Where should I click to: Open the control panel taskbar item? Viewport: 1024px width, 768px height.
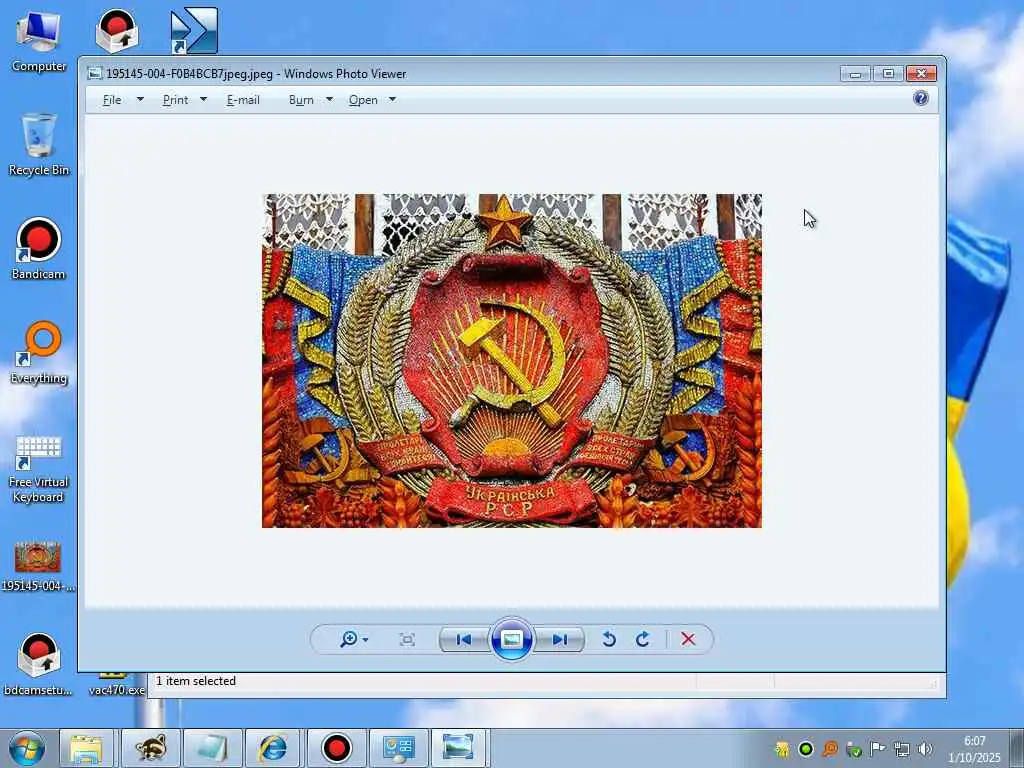coord(398,748)
